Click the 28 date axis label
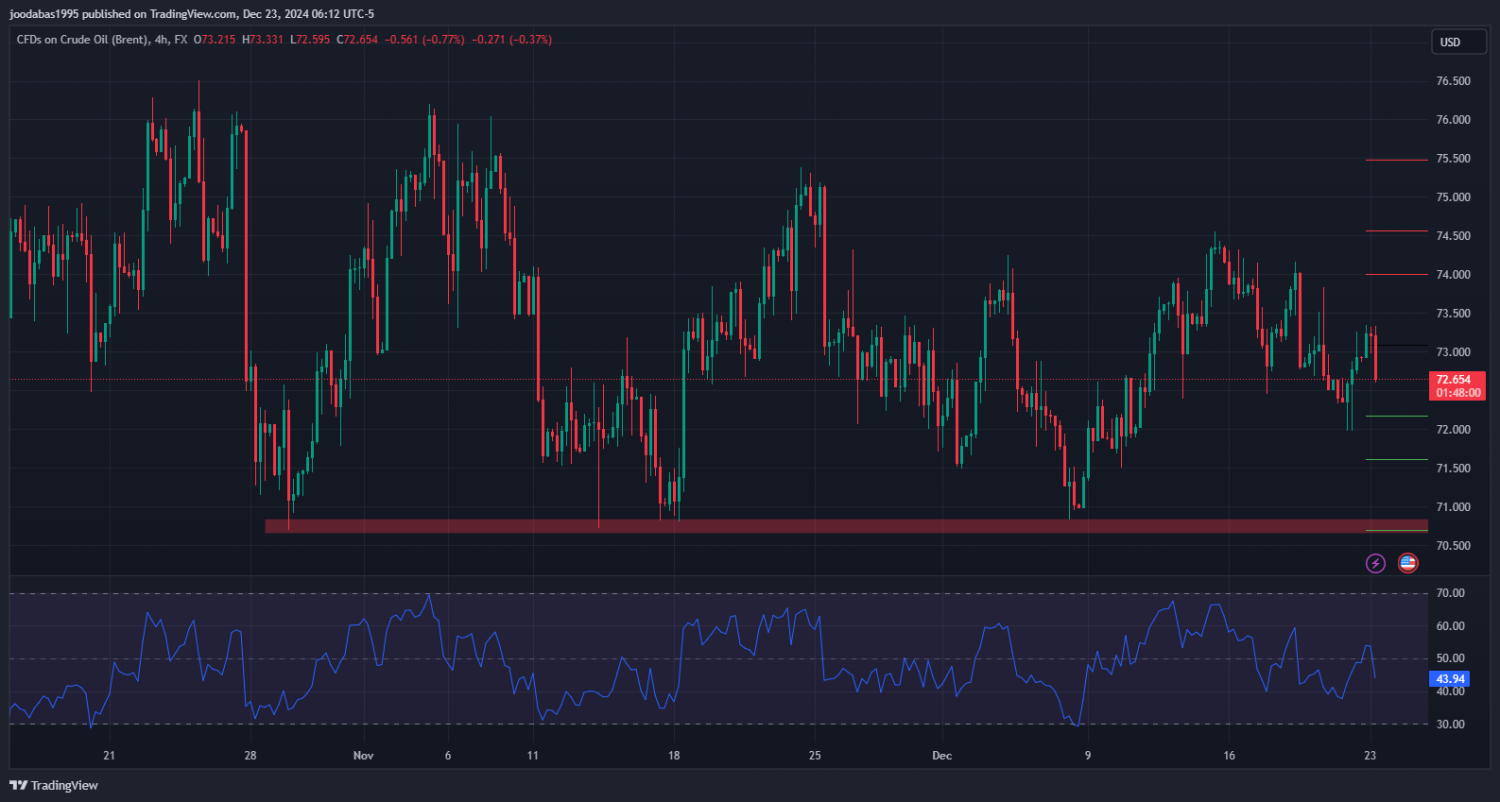The width and height of the screenshot is (1500, 802). pos(250,755)
